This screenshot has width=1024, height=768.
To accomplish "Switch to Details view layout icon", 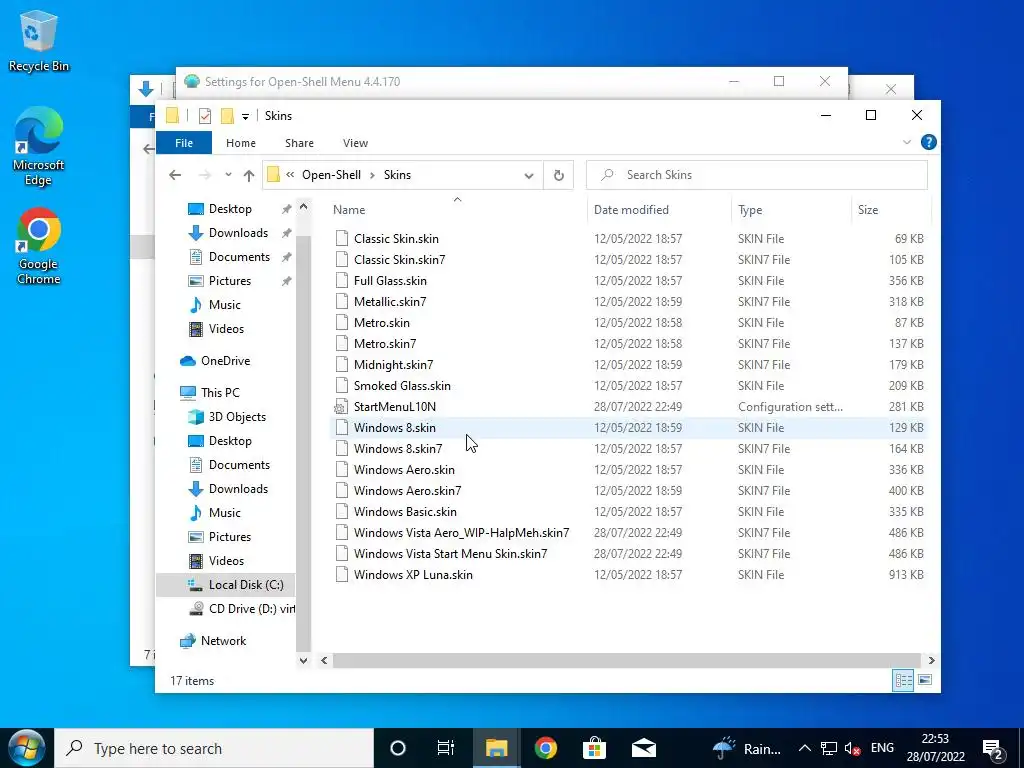I will [x=903, y=680].
